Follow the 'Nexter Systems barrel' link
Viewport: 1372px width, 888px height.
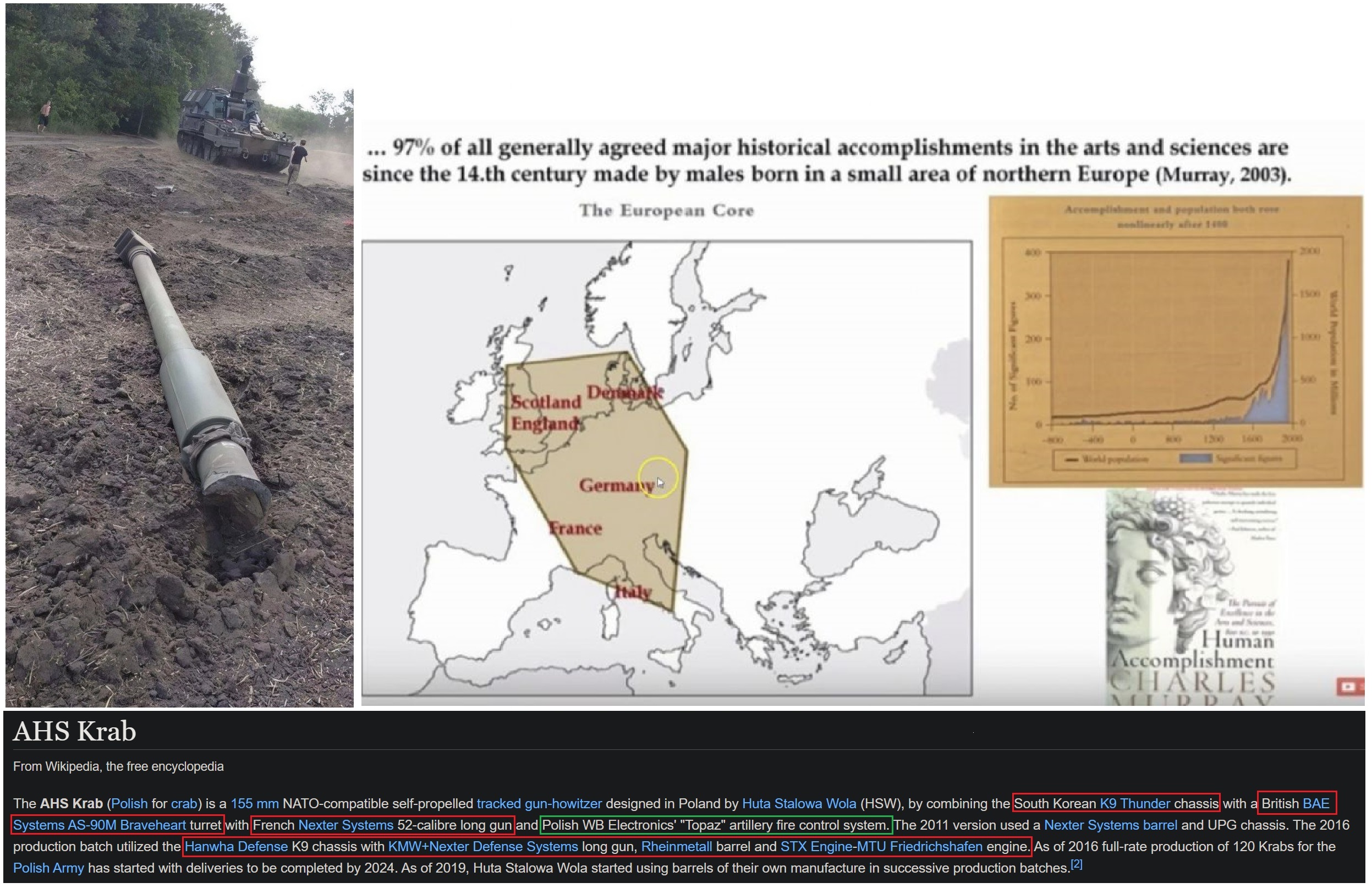[x=1111, y=825]
